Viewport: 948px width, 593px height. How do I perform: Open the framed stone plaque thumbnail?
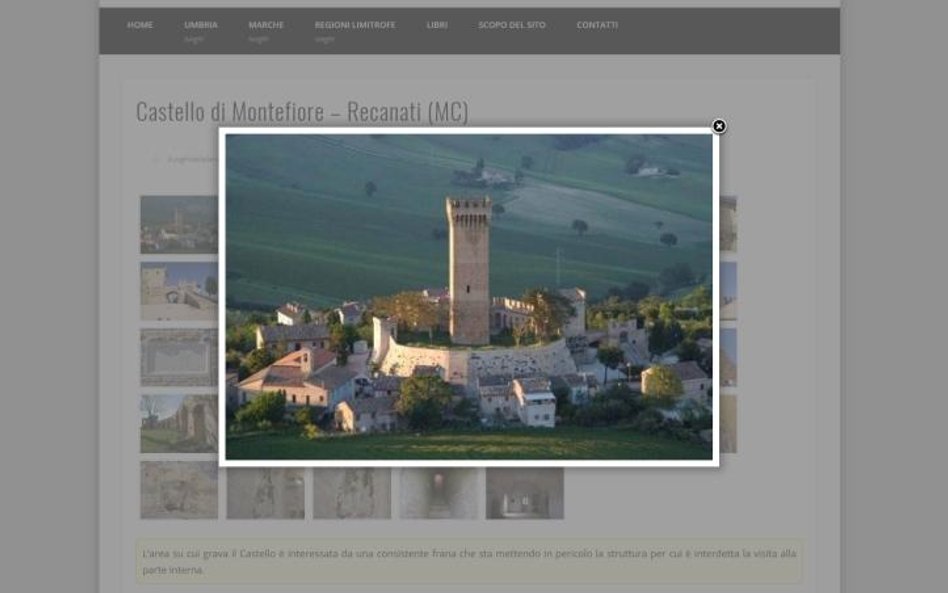[x=179, y=357]
